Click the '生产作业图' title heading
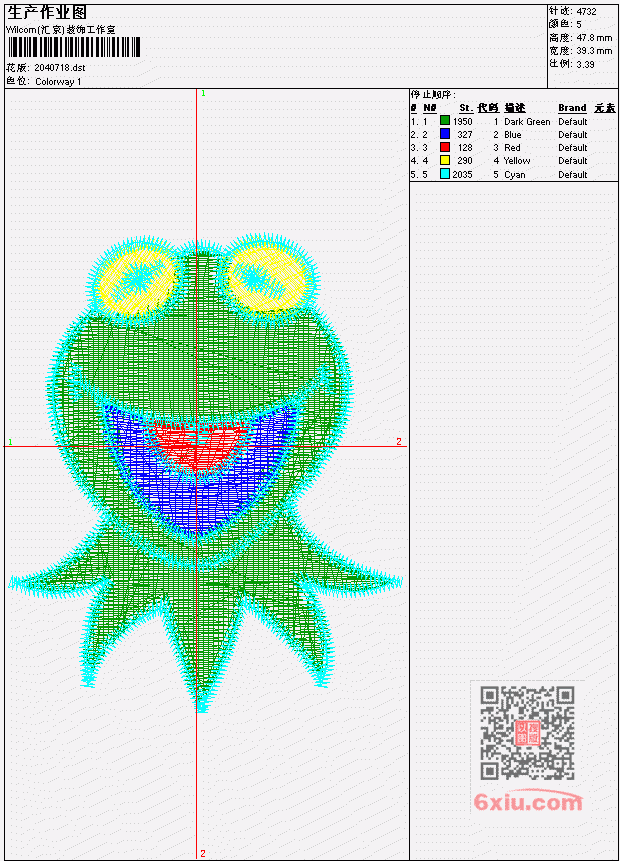 pyautogui.click(x=47, y=12)
